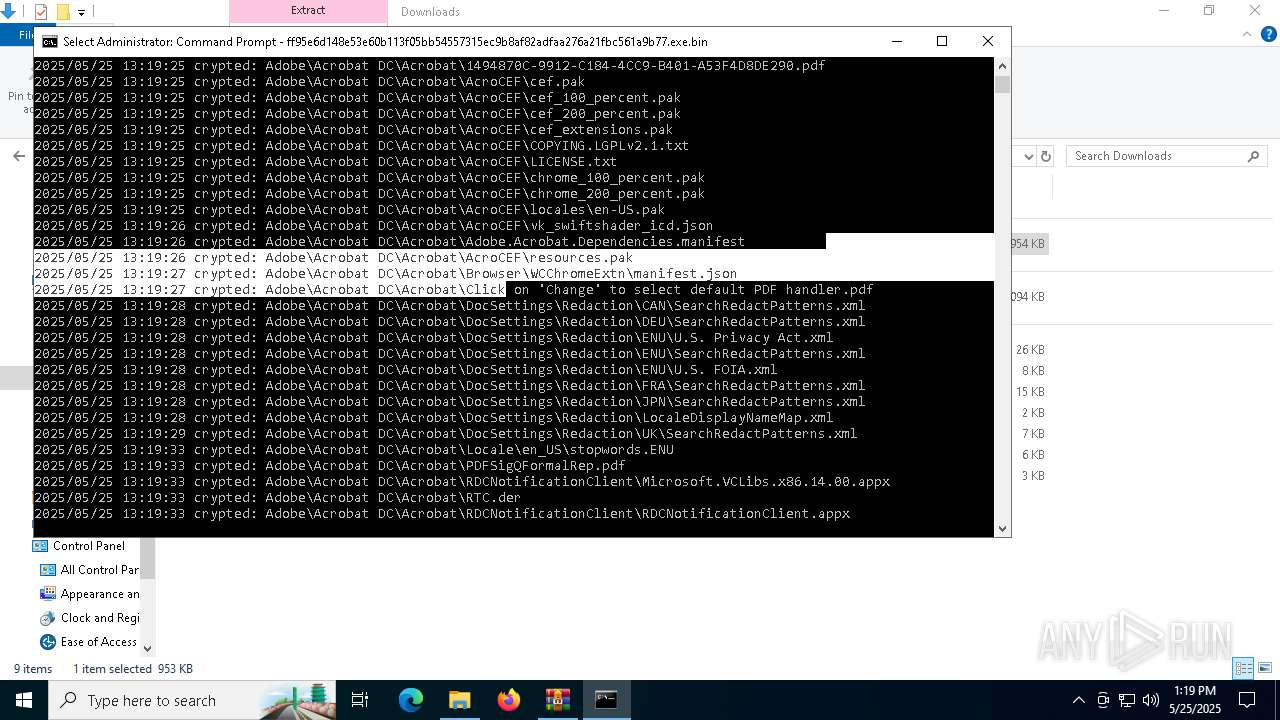Viewport: 1280px width, 720px height.
Task: Click the navigation pane scrollbar thumb
Action: pyautogui.click(x=148, y=558)
